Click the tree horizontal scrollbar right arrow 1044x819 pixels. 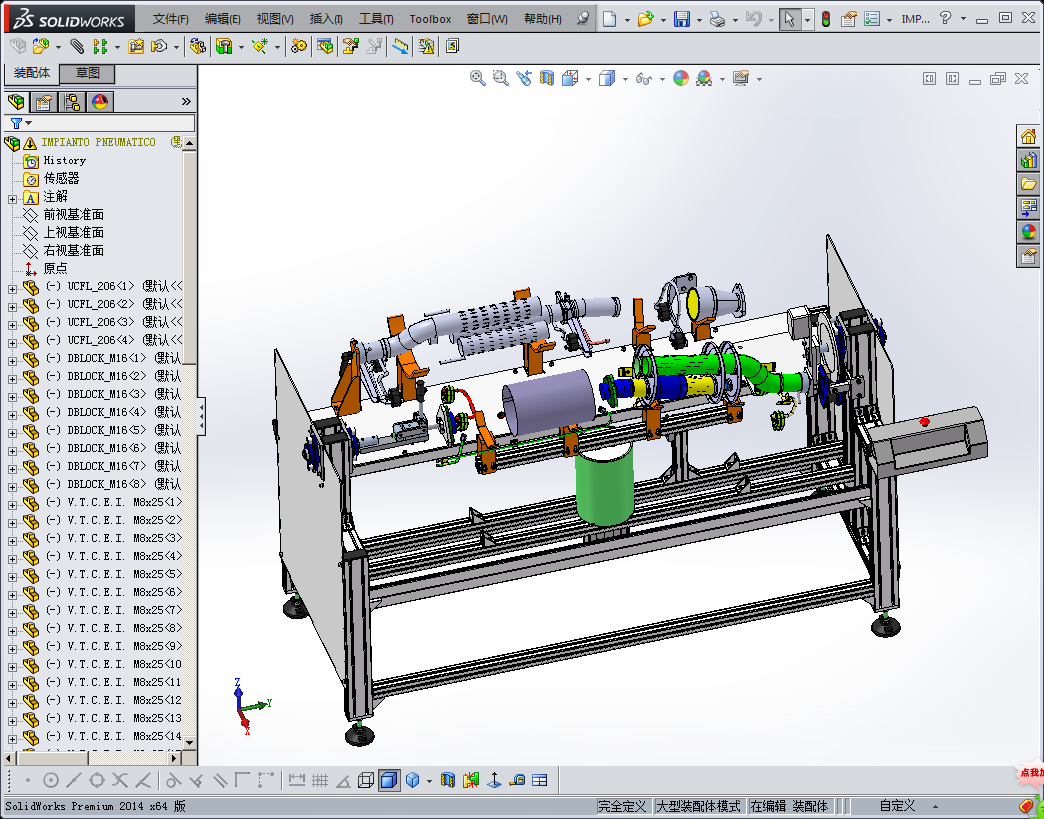click(x=174, y=758)
